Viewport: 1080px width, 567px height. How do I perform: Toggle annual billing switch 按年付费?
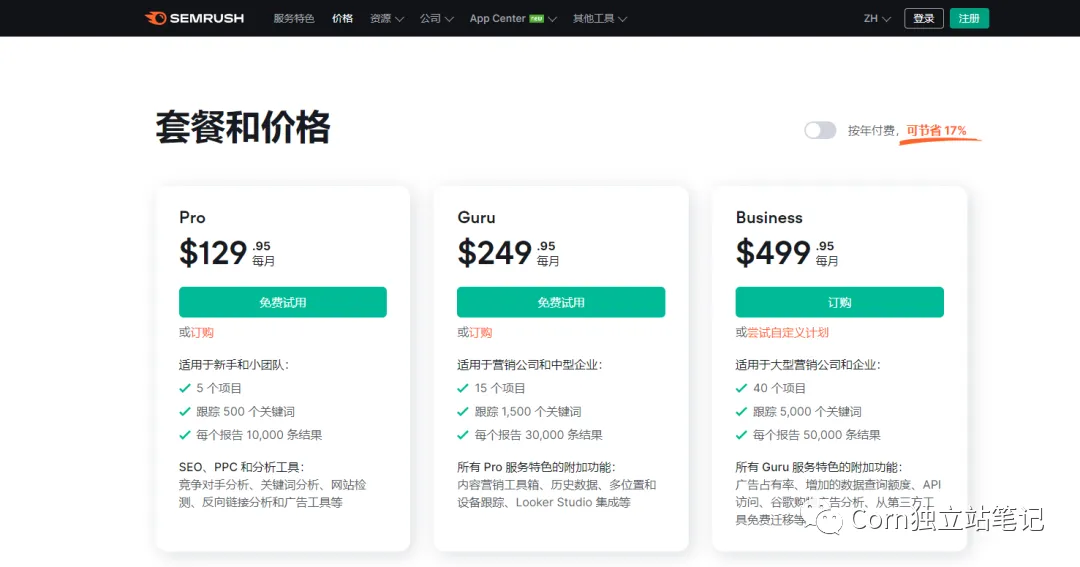coord(820,130)
